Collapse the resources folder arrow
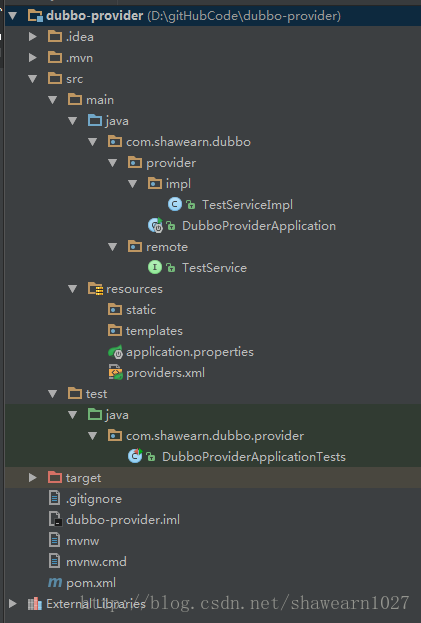The height and width of the screenshot is (623, 421). (72, 289)
